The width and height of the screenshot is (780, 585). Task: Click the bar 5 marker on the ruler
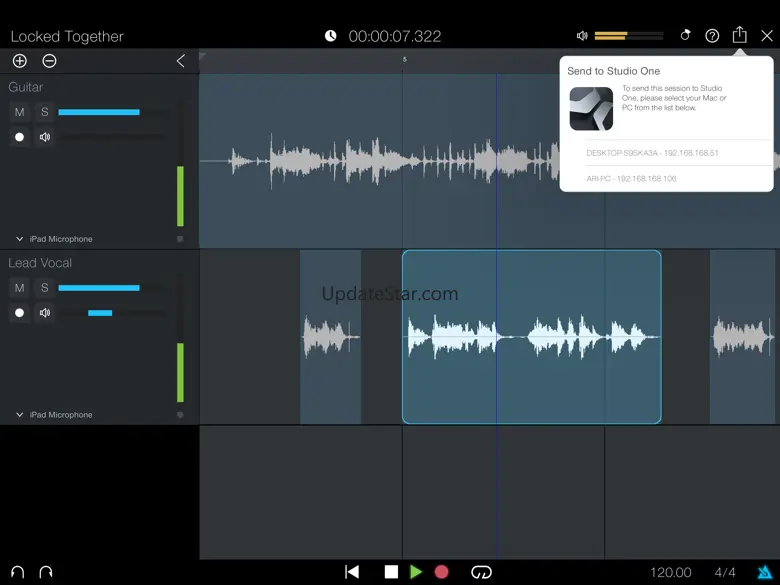pyautogui.click(x=404, y=59)
